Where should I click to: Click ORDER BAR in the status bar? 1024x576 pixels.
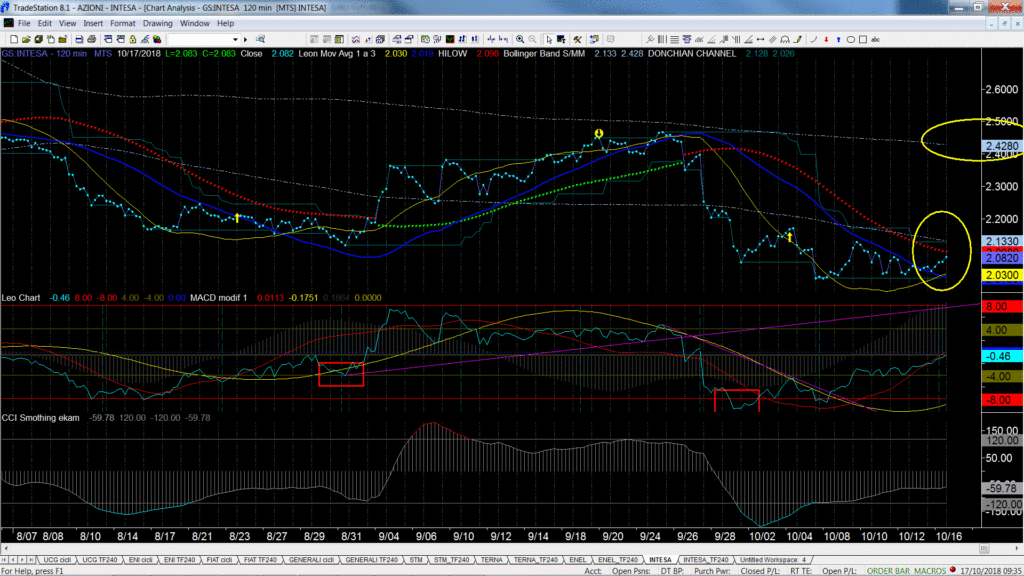887,571
